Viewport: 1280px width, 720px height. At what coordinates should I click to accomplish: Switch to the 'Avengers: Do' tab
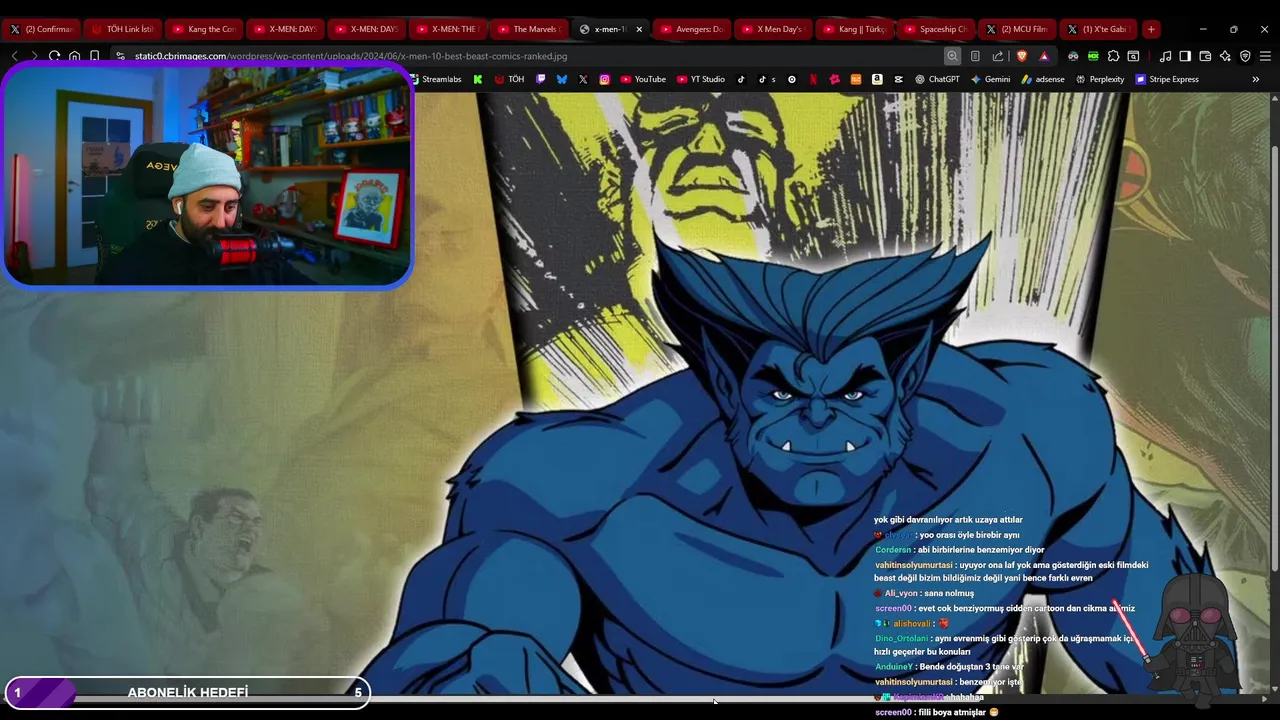691,29
